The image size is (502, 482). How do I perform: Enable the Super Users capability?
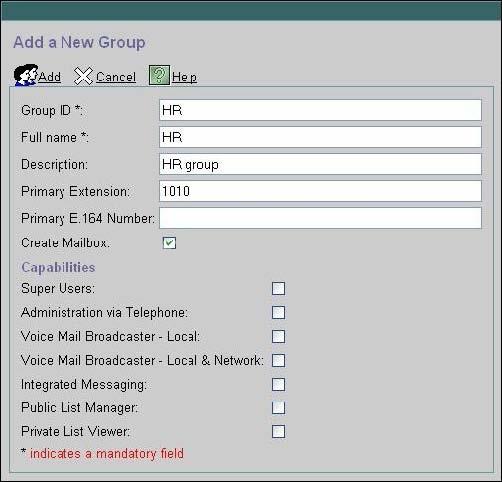(x=278, y=289)
